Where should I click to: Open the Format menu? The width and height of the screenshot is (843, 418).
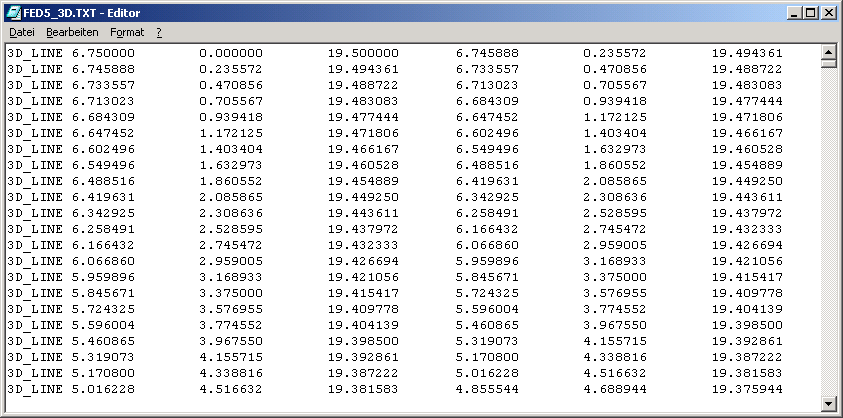pos(127,32)
